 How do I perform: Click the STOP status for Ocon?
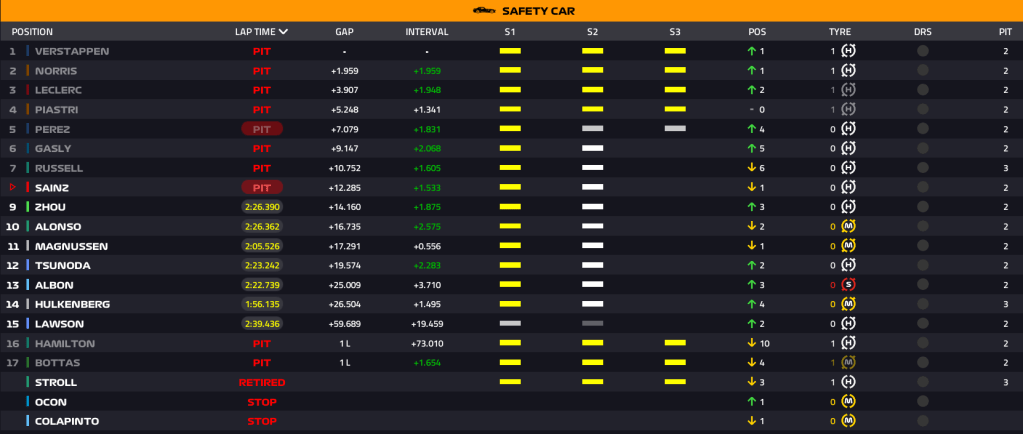point(262,401)
